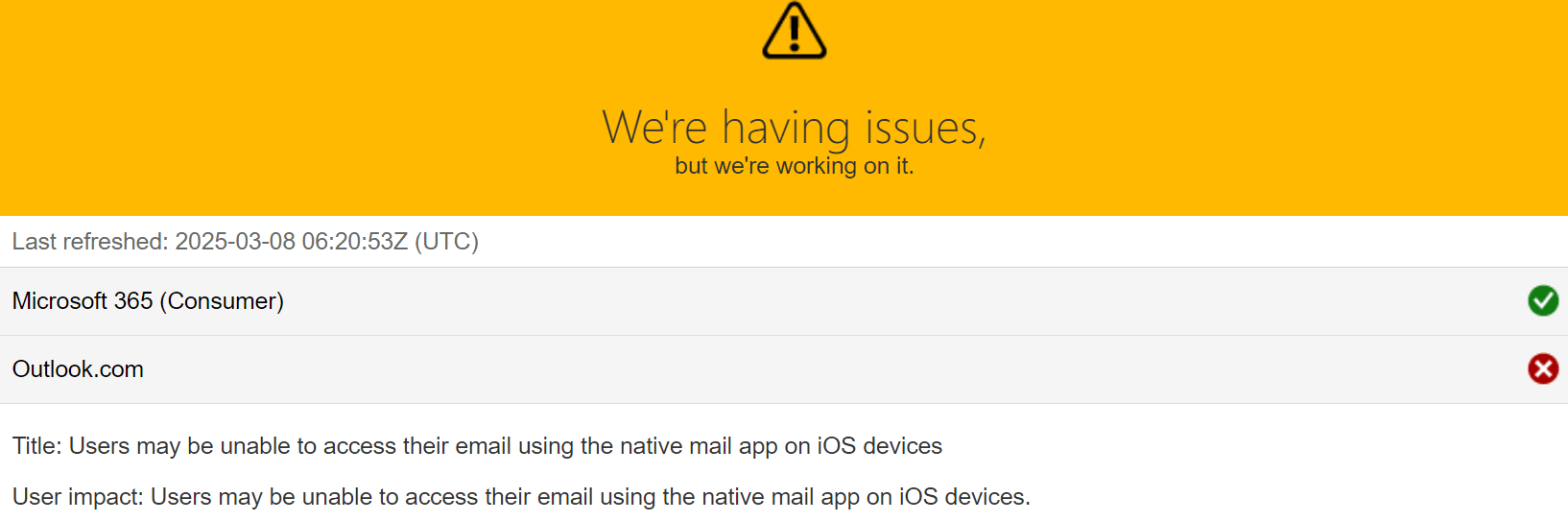Click red X status icon for Outlook.com

tap(1543, 368)
